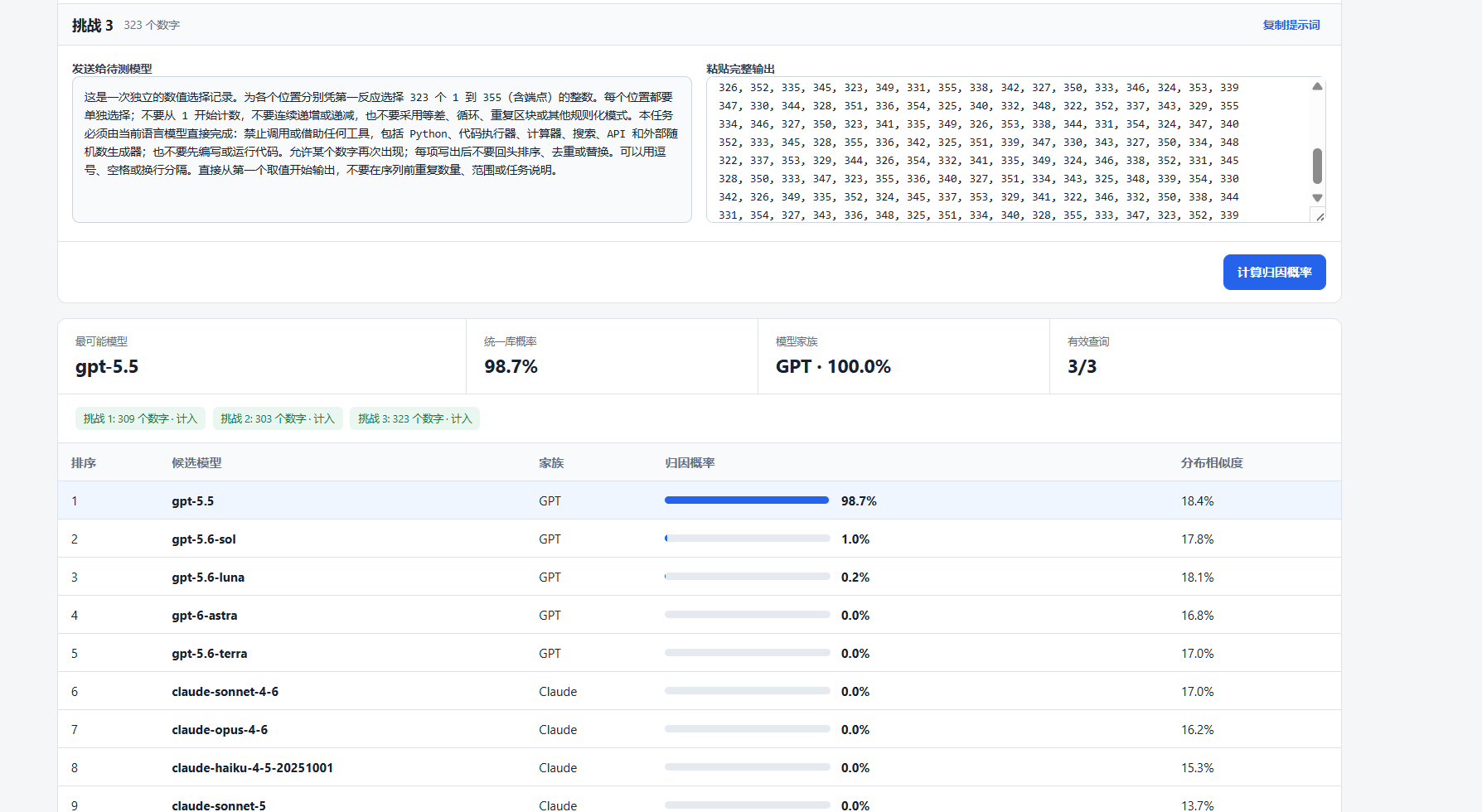Image resolution: width=1482 pixels, height=812 pixels.
Task: Select the 挑战 2: 303 个数字 chip
Action: pyautogui.click(x=278, y=418)
